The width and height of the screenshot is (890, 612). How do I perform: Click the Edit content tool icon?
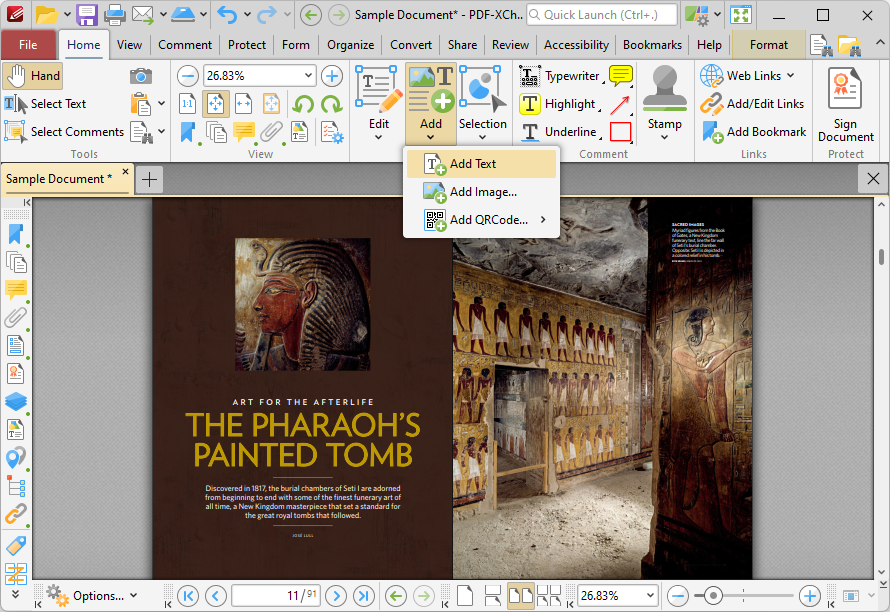click(x=379, y=89)
